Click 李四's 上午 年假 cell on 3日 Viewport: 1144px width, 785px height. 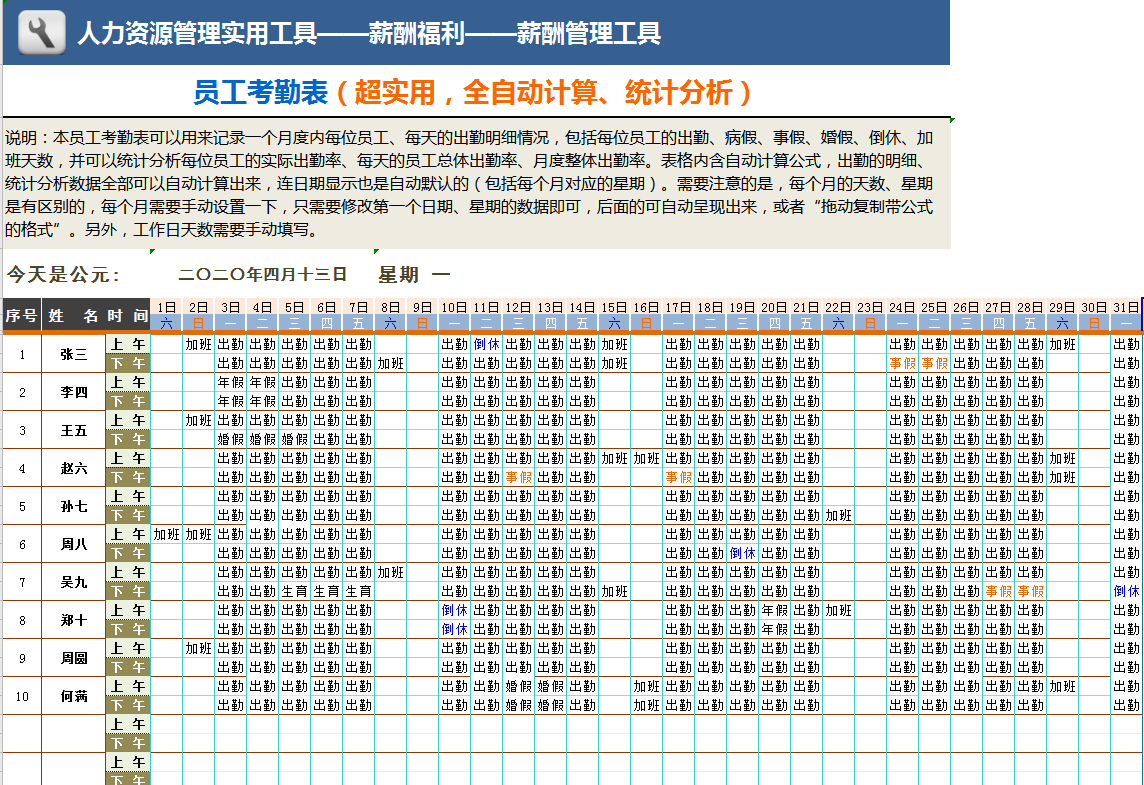231,382
